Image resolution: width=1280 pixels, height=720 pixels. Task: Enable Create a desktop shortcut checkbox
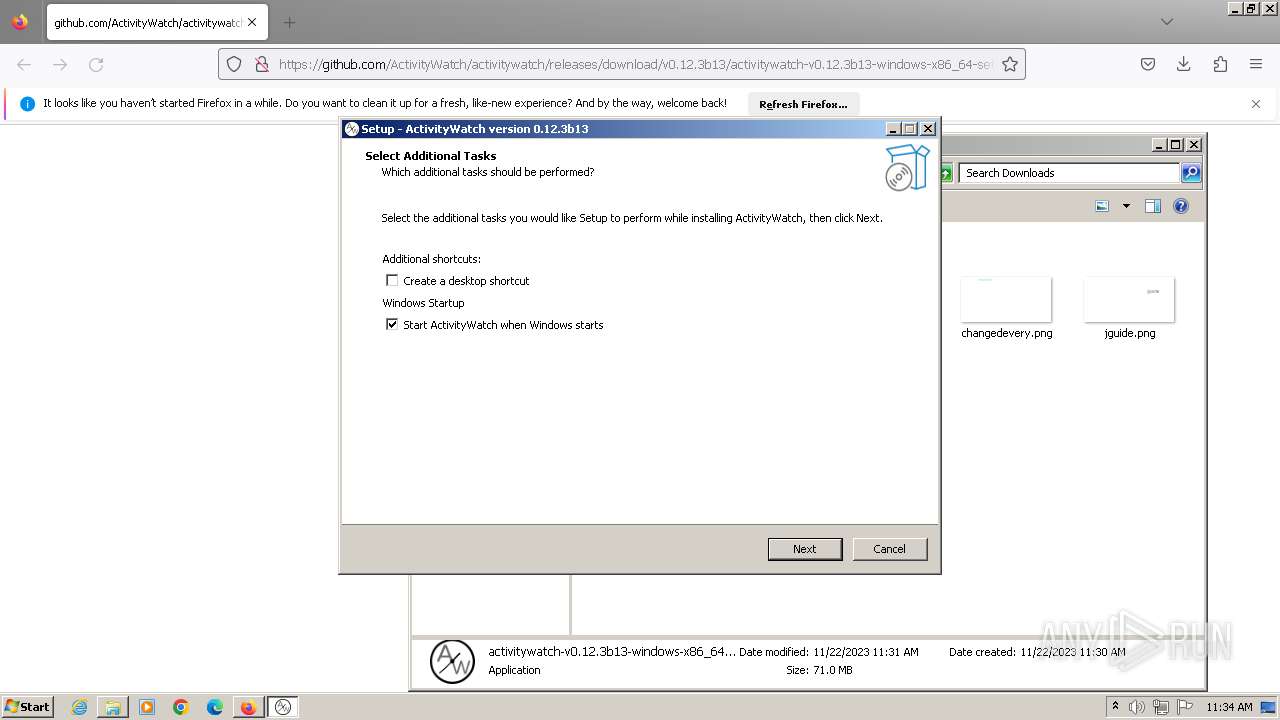tap(392, 281)
